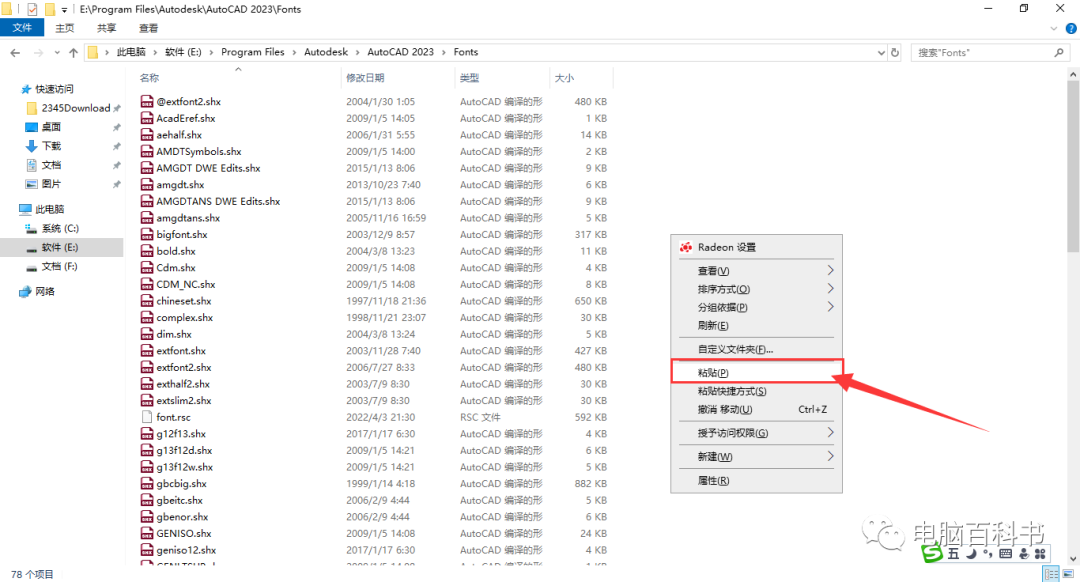Open the 主页 ribbon tab
This screenshot has height=582, width=1080.
tap(65, 28)
